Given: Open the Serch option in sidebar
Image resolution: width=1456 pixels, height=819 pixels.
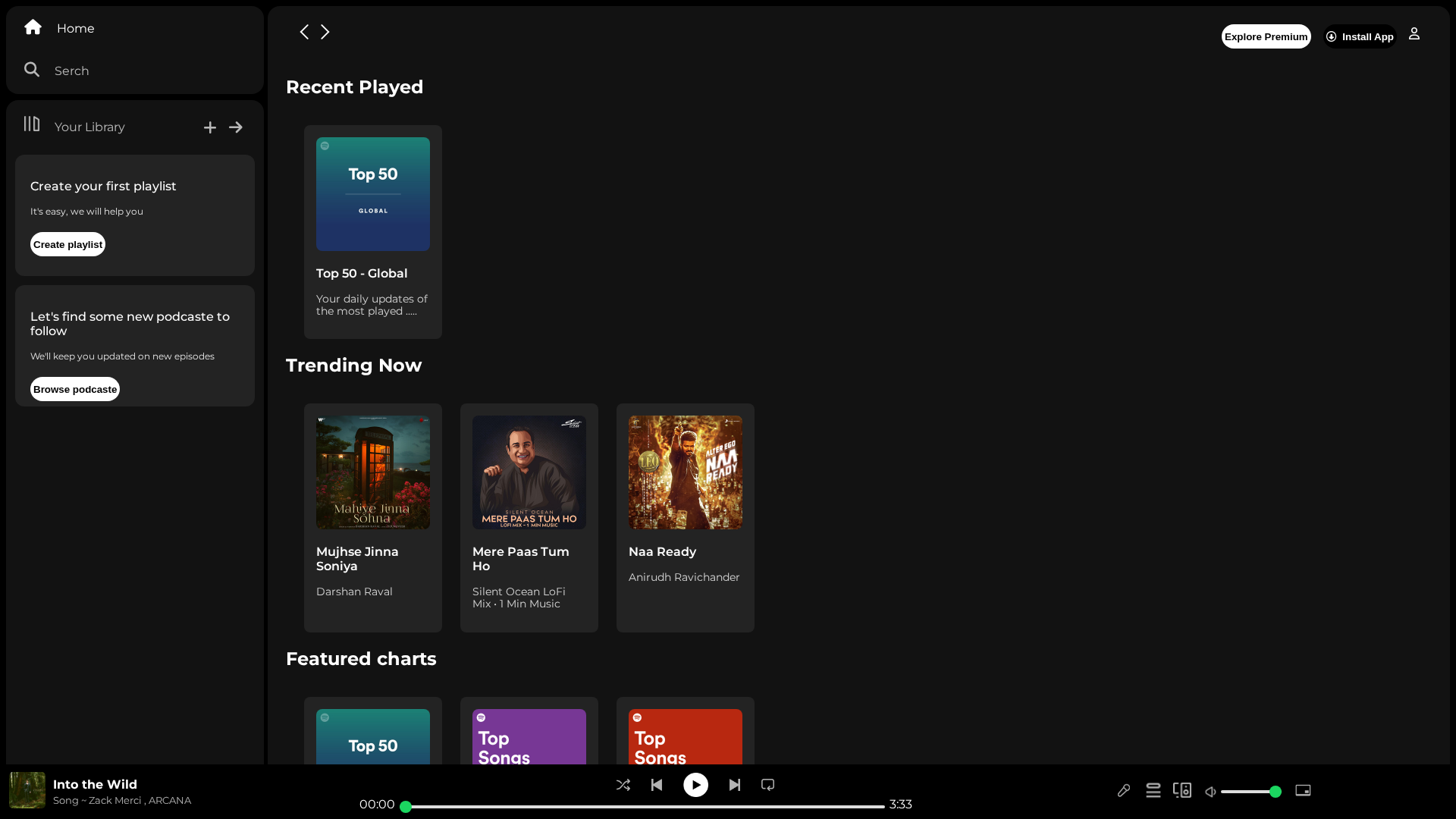Looking at the screenshot, I should coord(72,71).
